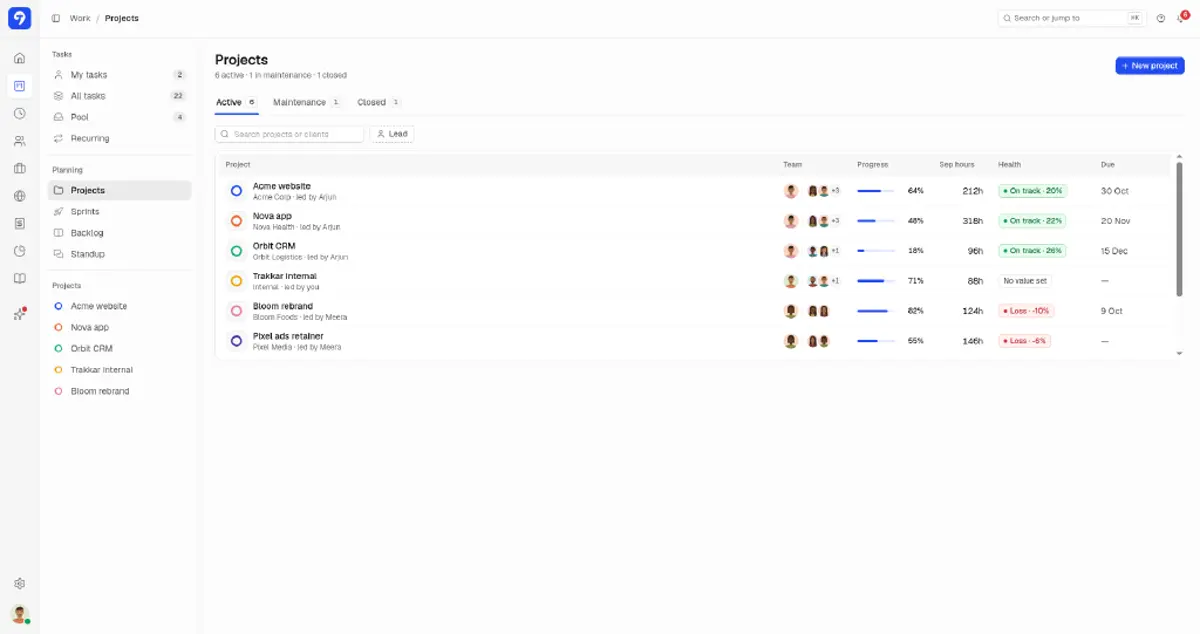Screen dimensions: 1200x634
Task: Select the highlighted Work board rail icon
Action: 19,86
